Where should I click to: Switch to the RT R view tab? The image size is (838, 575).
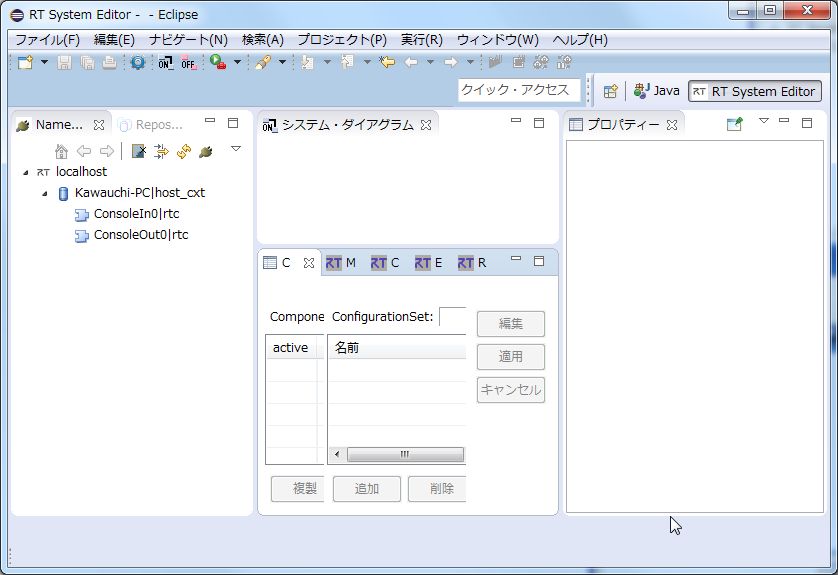[x=472, y=263]
